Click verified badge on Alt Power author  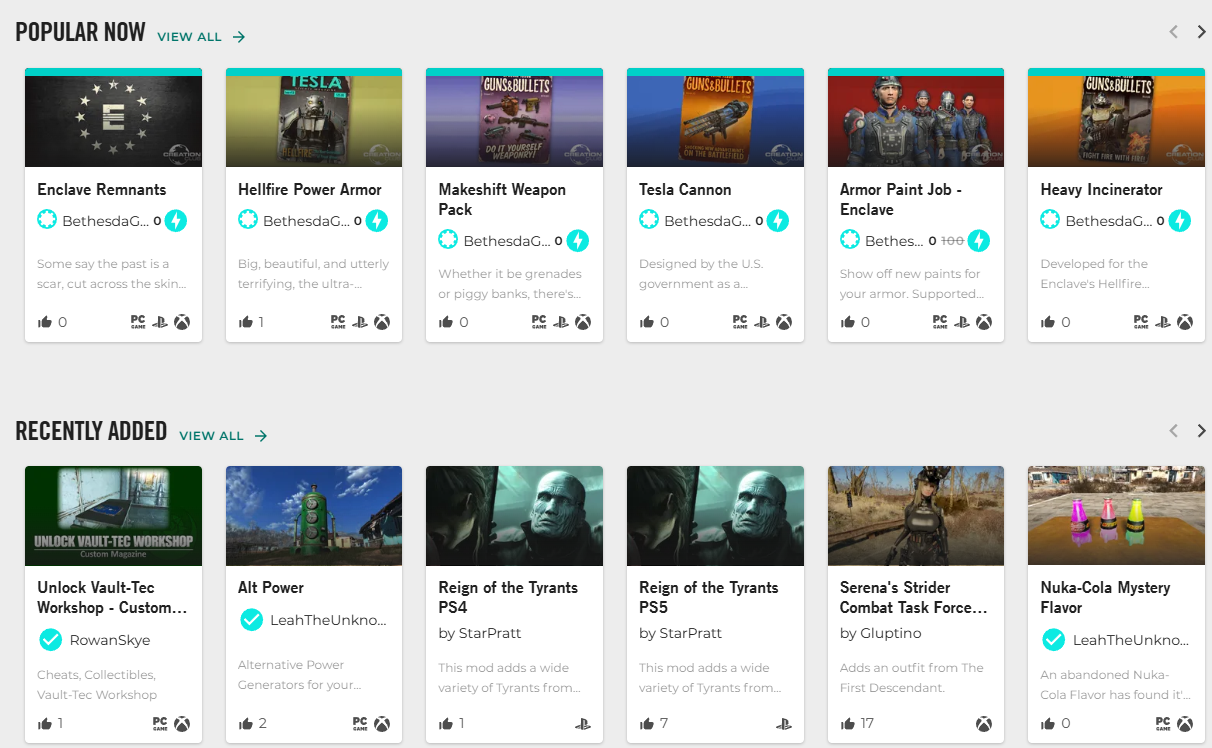(251, 620)
